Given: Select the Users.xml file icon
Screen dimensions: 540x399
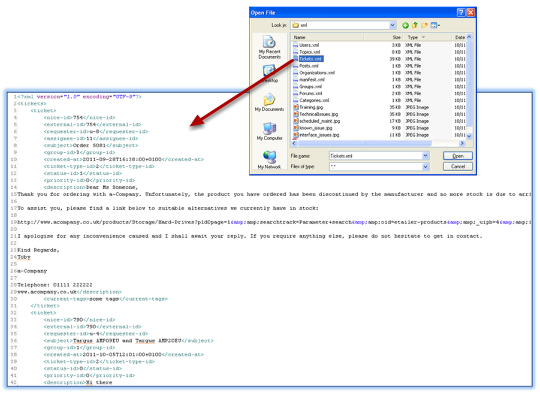Looking at the screenshot, I should click(x=295, y=45).
